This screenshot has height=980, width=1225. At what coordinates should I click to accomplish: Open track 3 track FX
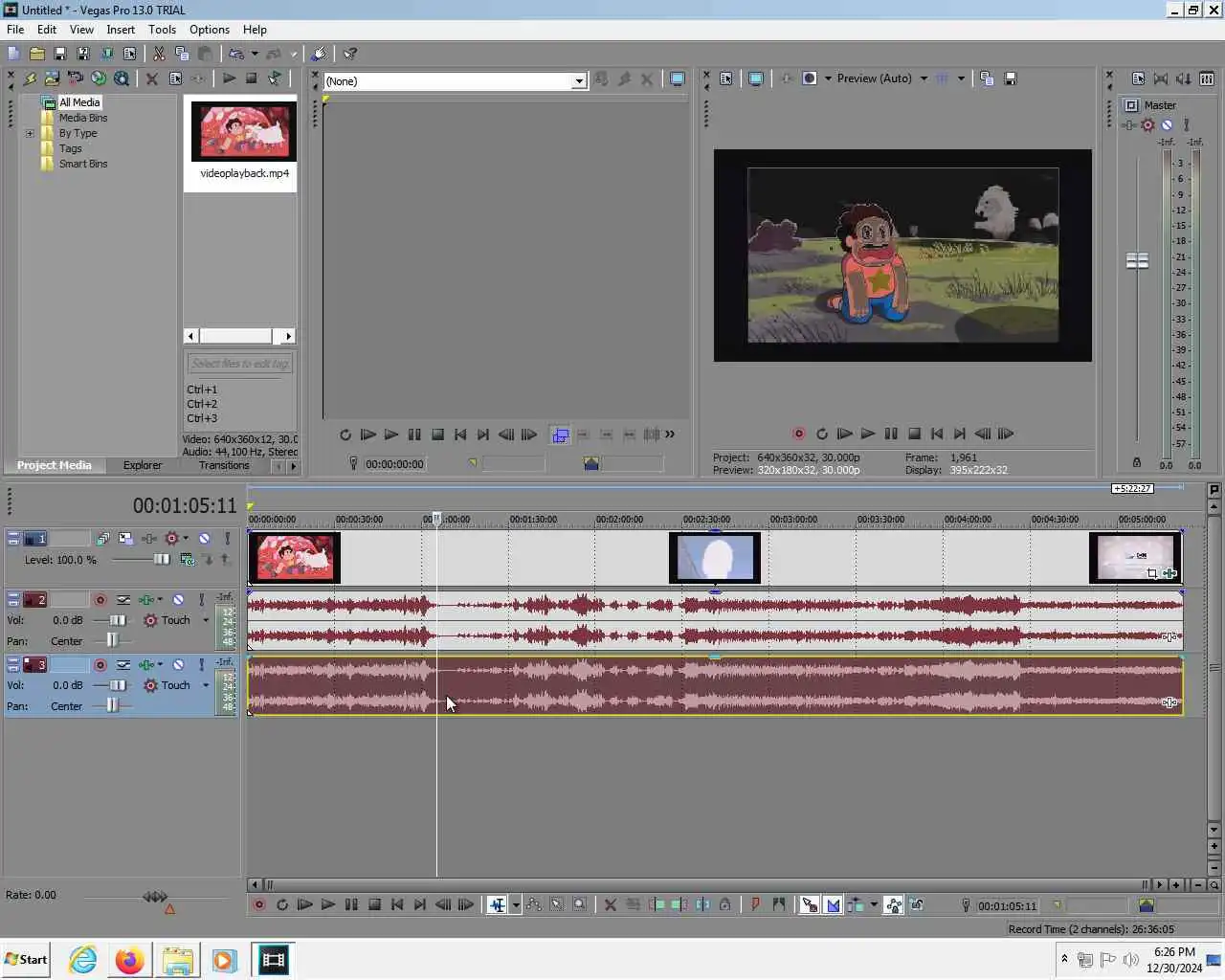click(146, 665)
